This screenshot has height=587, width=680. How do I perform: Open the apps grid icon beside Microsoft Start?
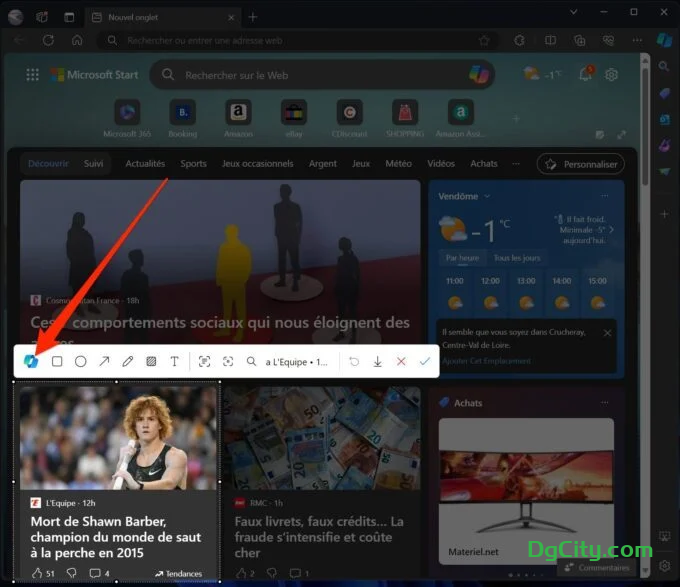pyautogui.click(x=33, y=75)
